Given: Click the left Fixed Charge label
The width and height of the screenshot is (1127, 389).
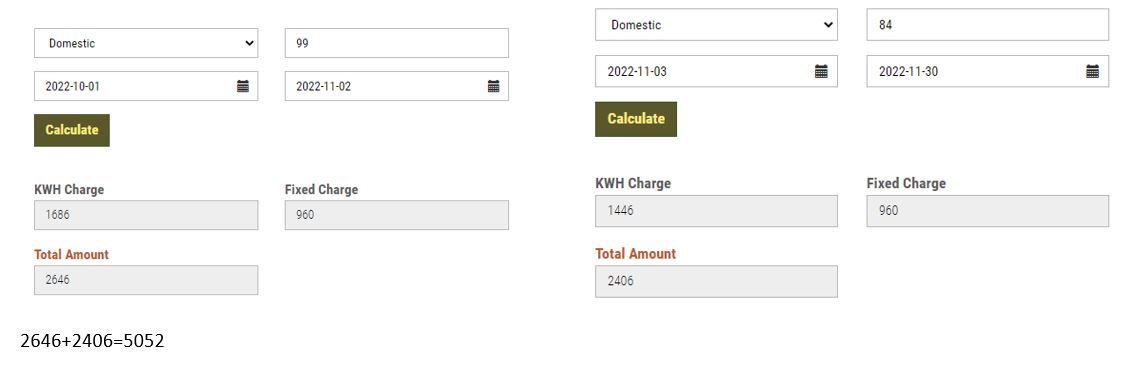Looking at the screenshot, I should tap(321, 190).
